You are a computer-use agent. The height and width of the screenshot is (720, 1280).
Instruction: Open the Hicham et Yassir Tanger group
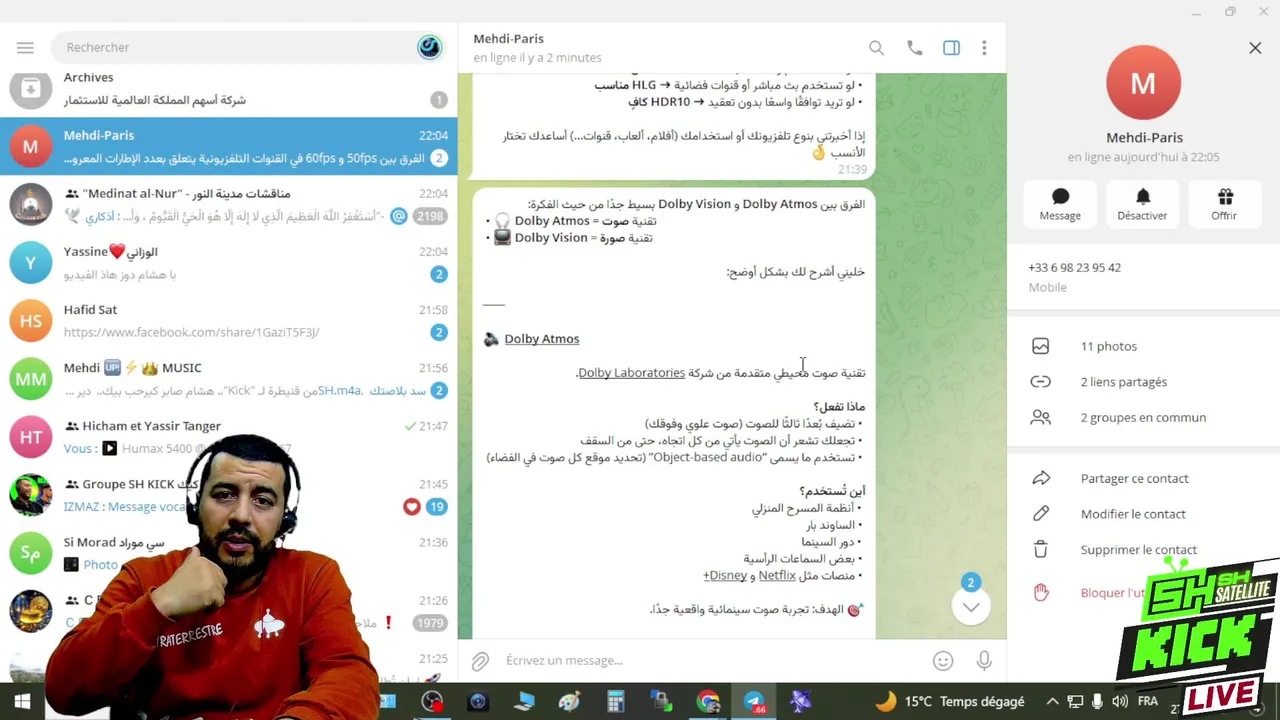pos(229,436)
